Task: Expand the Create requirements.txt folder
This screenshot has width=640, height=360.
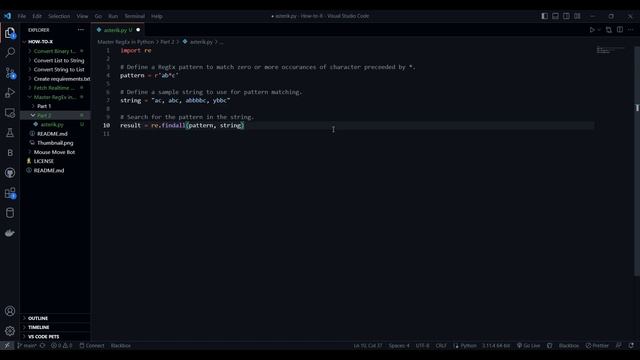Action: click(x=55, y=79)
